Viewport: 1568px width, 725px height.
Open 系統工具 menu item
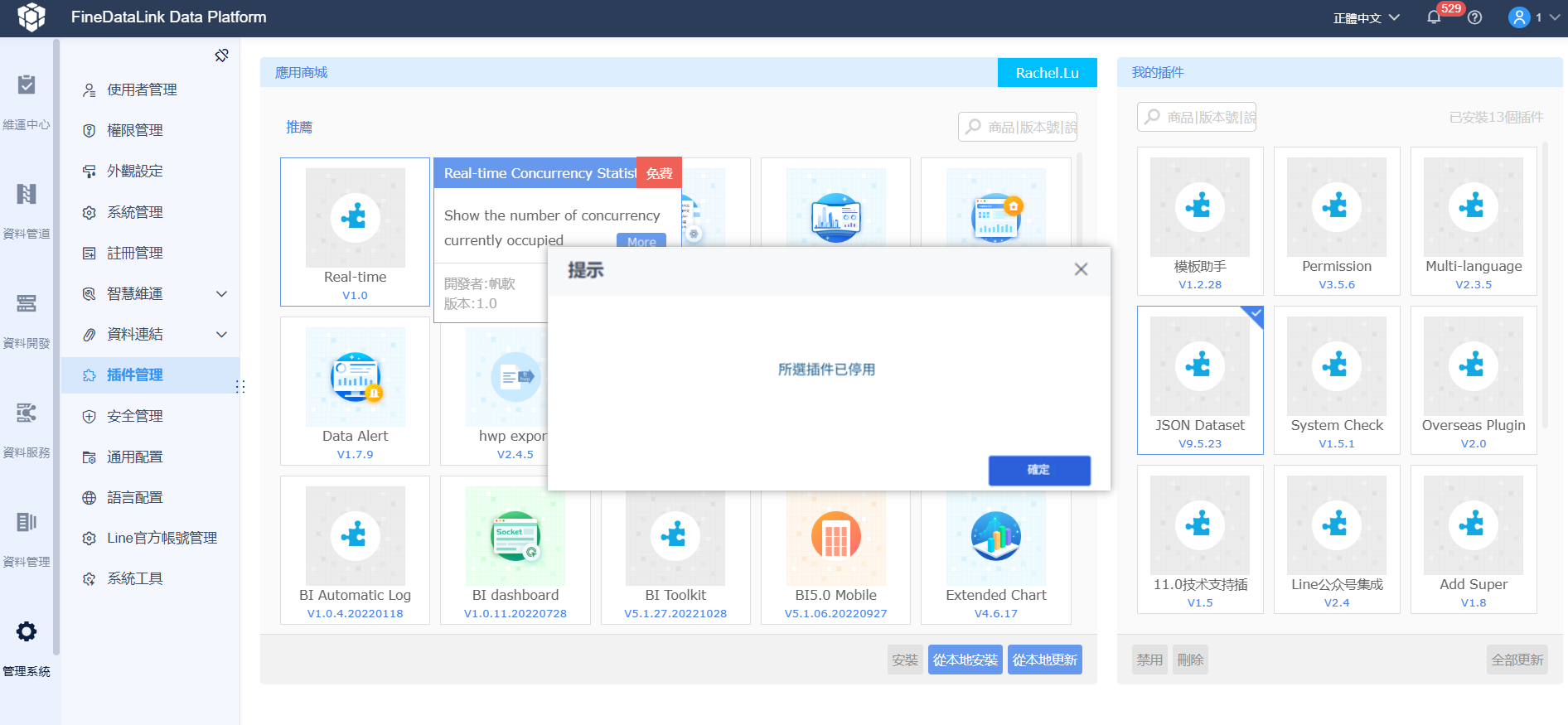[x=150, y=578]
